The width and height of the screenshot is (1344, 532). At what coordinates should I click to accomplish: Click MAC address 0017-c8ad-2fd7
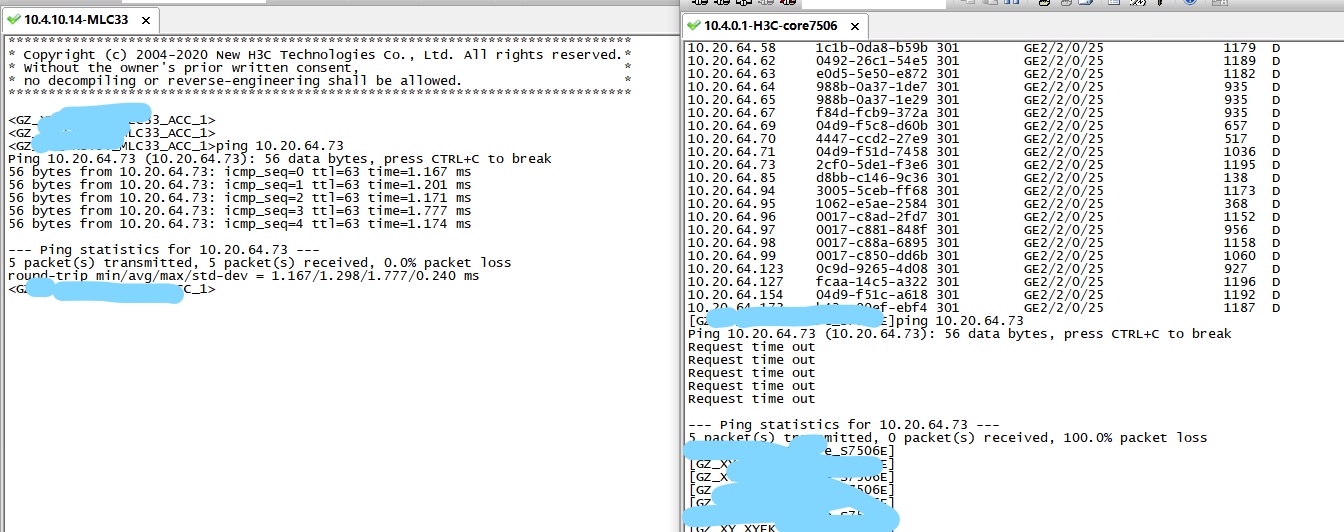point(872,217)
